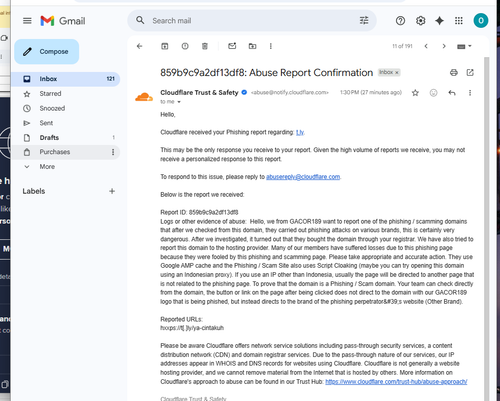Open the Google apps grid
The height and width of the screenshot is (401, 500).
pos(459,21)
